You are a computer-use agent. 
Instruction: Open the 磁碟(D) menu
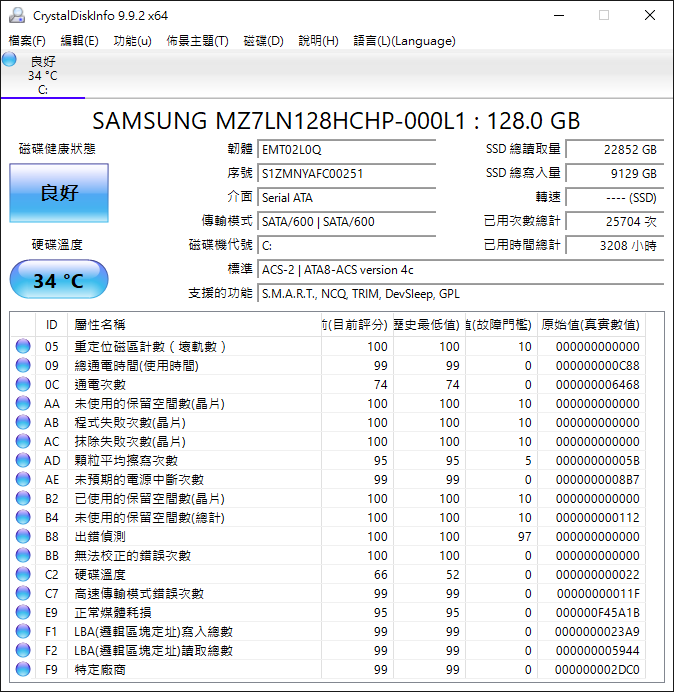click(x=264, y=41)
